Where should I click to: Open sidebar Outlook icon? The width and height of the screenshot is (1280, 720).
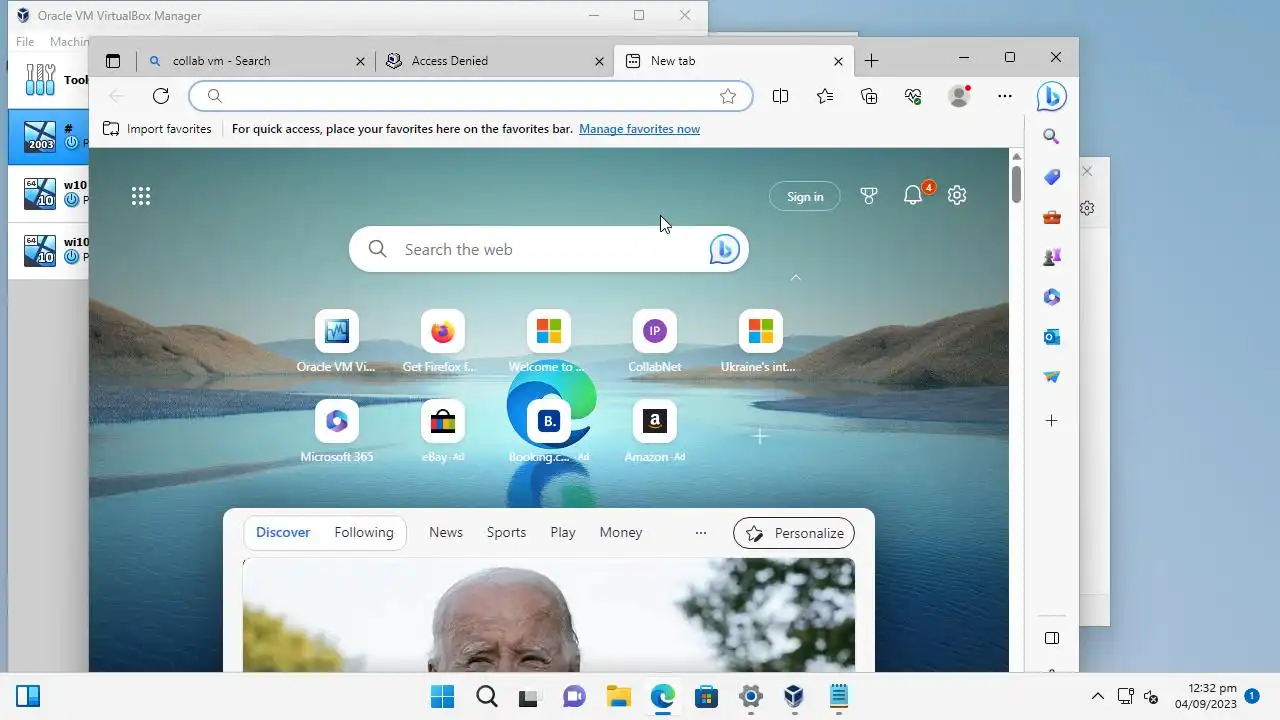[1051, 337]
